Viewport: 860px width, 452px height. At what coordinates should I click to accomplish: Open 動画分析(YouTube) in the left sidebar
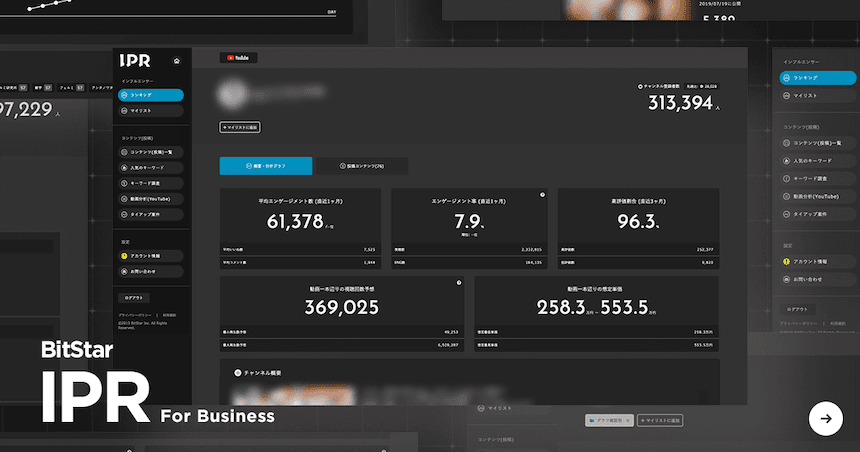click(150, 198)
